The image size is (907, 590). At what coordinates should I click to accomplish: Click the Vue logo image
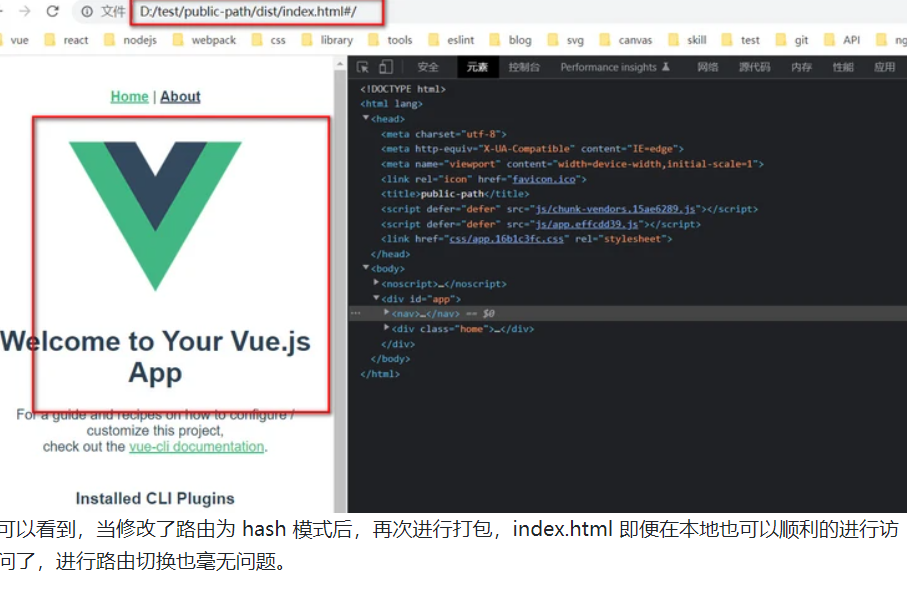pos(155,216)
